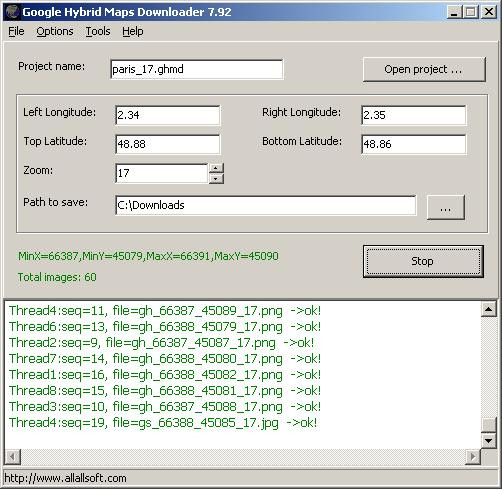Select the Top Latitude input field
Viewport: 502px width, 489px height.
pos(167,144)
